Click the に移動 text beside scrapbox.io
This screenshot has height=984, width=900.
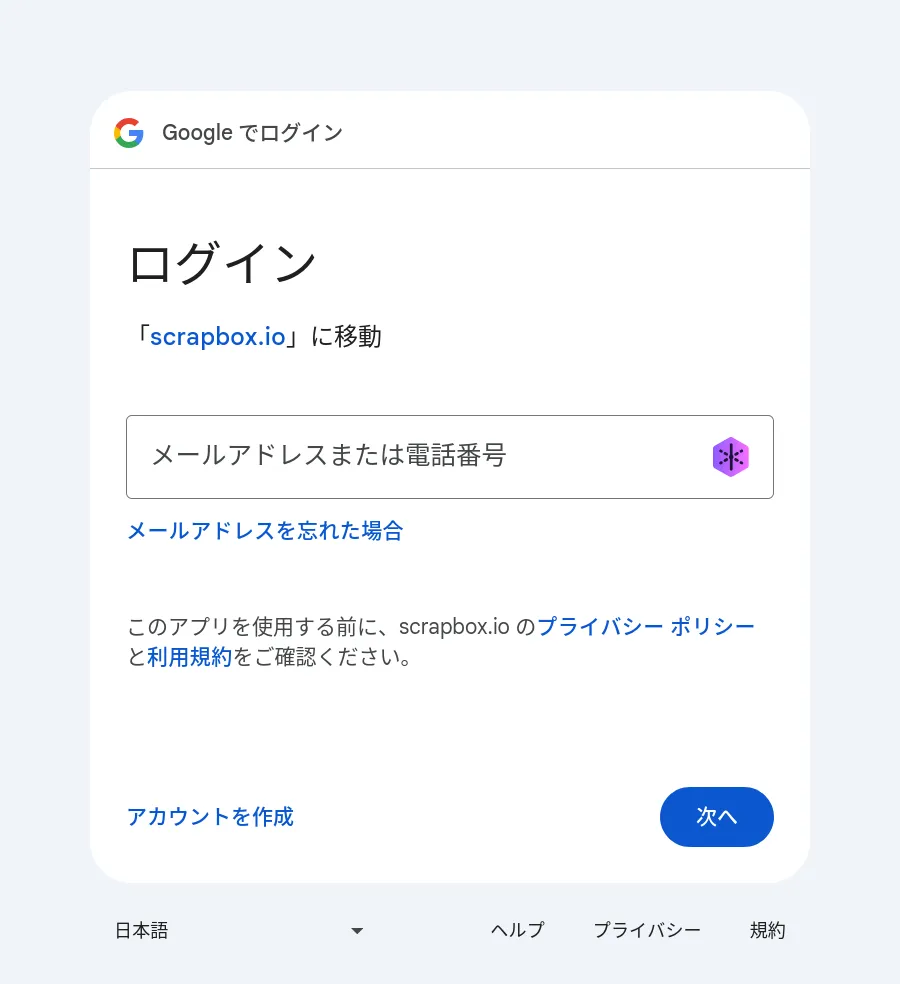click(x=346, y=337)
